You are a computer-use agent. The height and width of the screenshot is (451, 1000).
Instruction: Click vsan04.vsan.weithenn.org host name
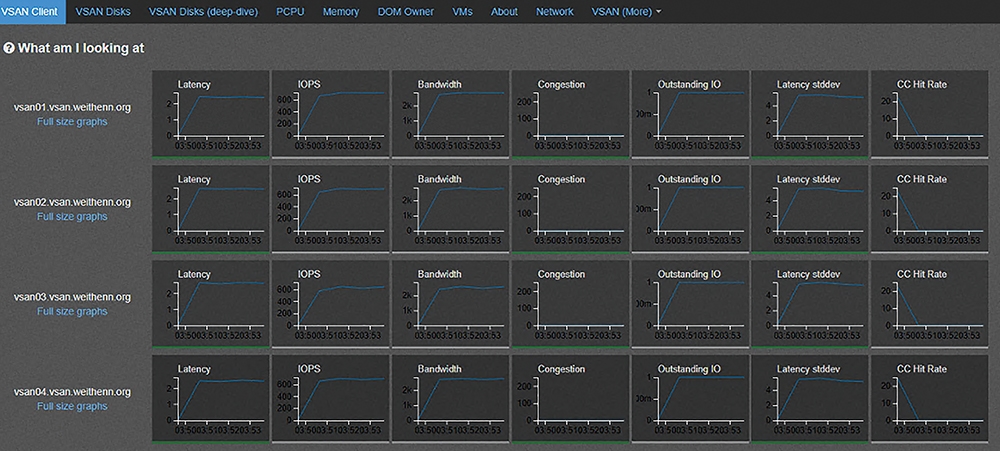[72, 392]
